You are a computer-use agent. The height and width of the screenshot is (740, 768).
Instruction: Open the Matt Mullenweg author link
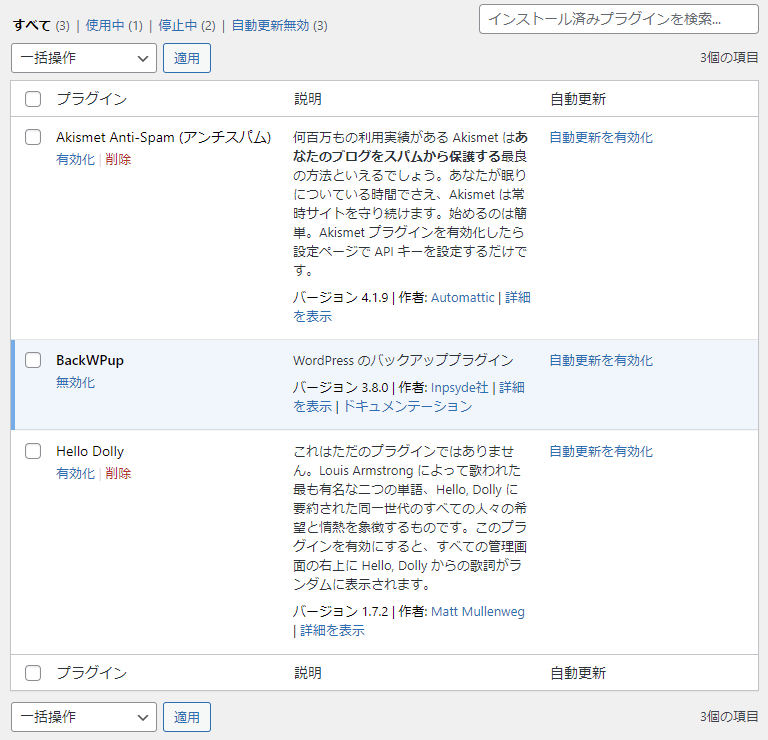click(478, 612)
